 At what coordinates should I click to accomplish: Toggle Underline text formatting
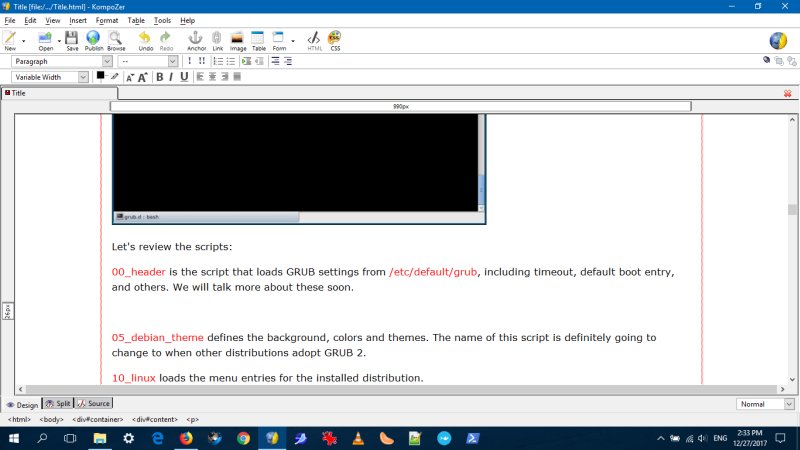click(184, 77)
